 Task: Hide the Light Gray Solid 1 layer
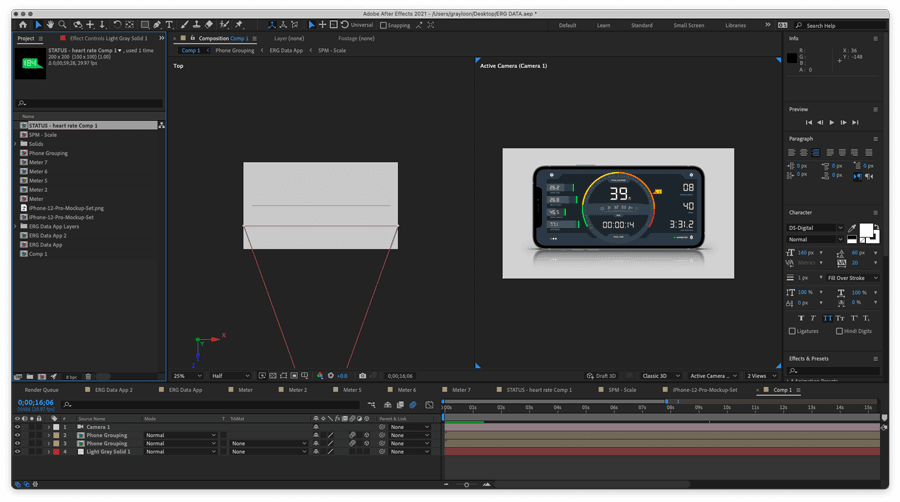pyautogui.click(x=17, y=452)
